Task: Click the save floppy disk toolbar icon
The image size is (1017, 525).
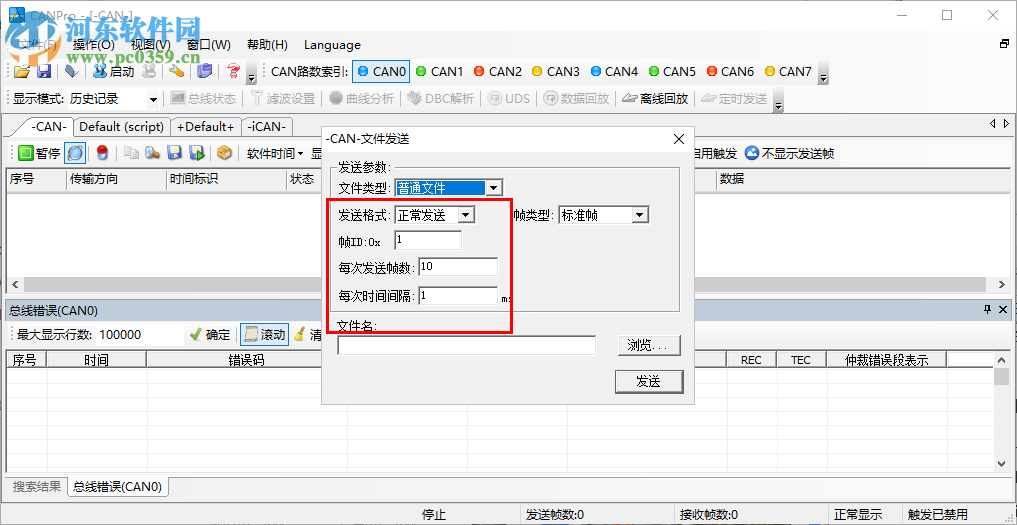Action: pos(43,71)
